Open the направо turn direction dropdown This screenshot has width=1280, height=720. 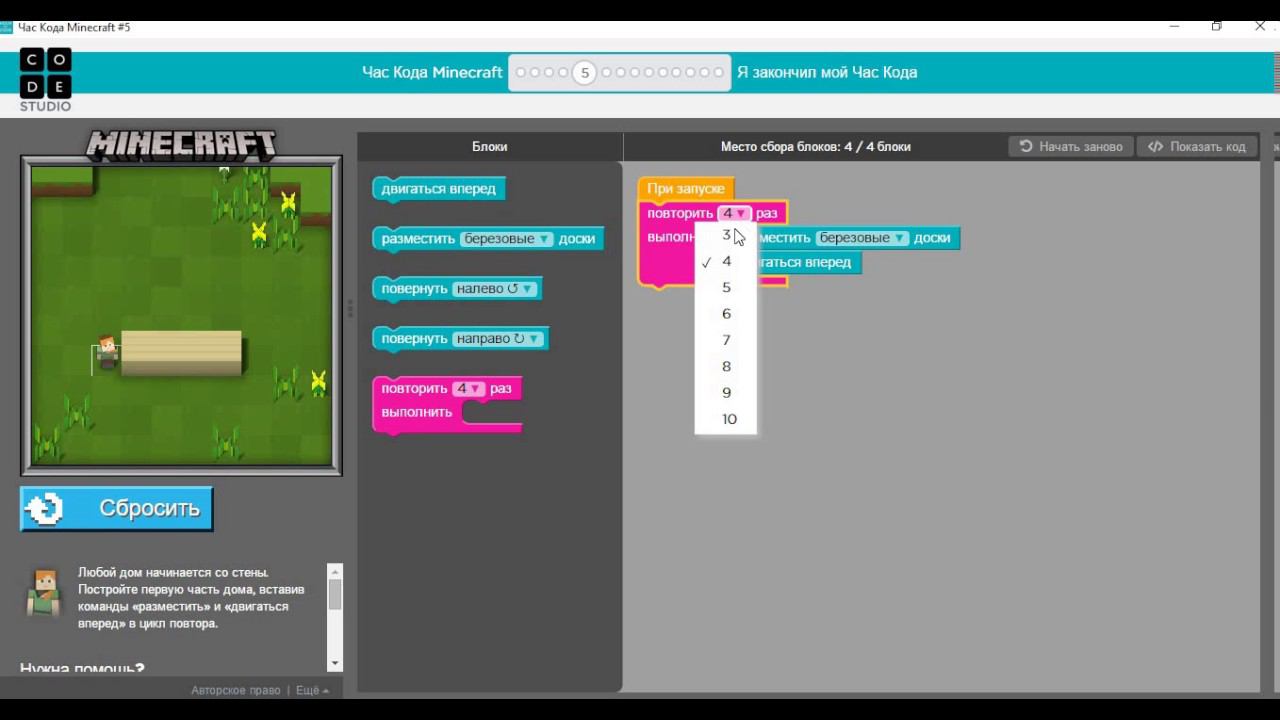pyautogui.click(x=498, y=339)
